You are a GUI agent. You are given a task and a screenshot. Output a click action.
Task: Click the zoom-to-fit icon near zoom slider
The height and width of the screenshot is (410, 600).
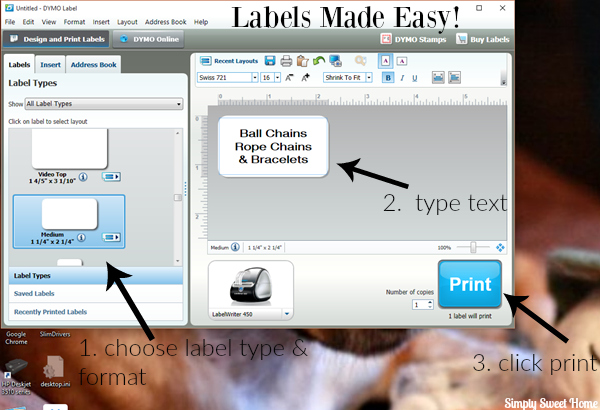(500, 248)
